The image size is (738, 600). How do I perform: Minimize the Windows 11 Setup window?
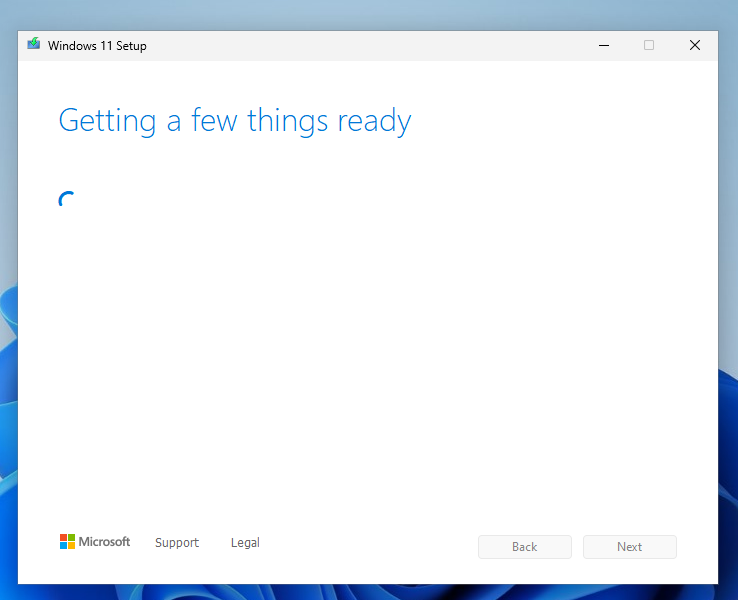[604, 46]
